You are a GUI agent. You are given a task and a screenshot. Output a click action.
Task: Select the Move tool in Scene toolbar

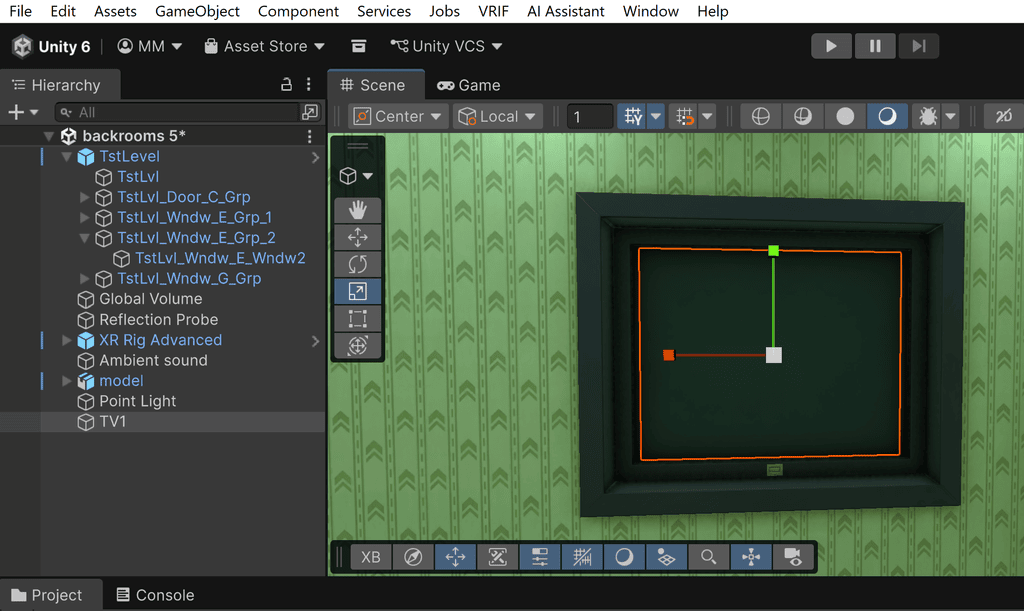tap(357, 237)
